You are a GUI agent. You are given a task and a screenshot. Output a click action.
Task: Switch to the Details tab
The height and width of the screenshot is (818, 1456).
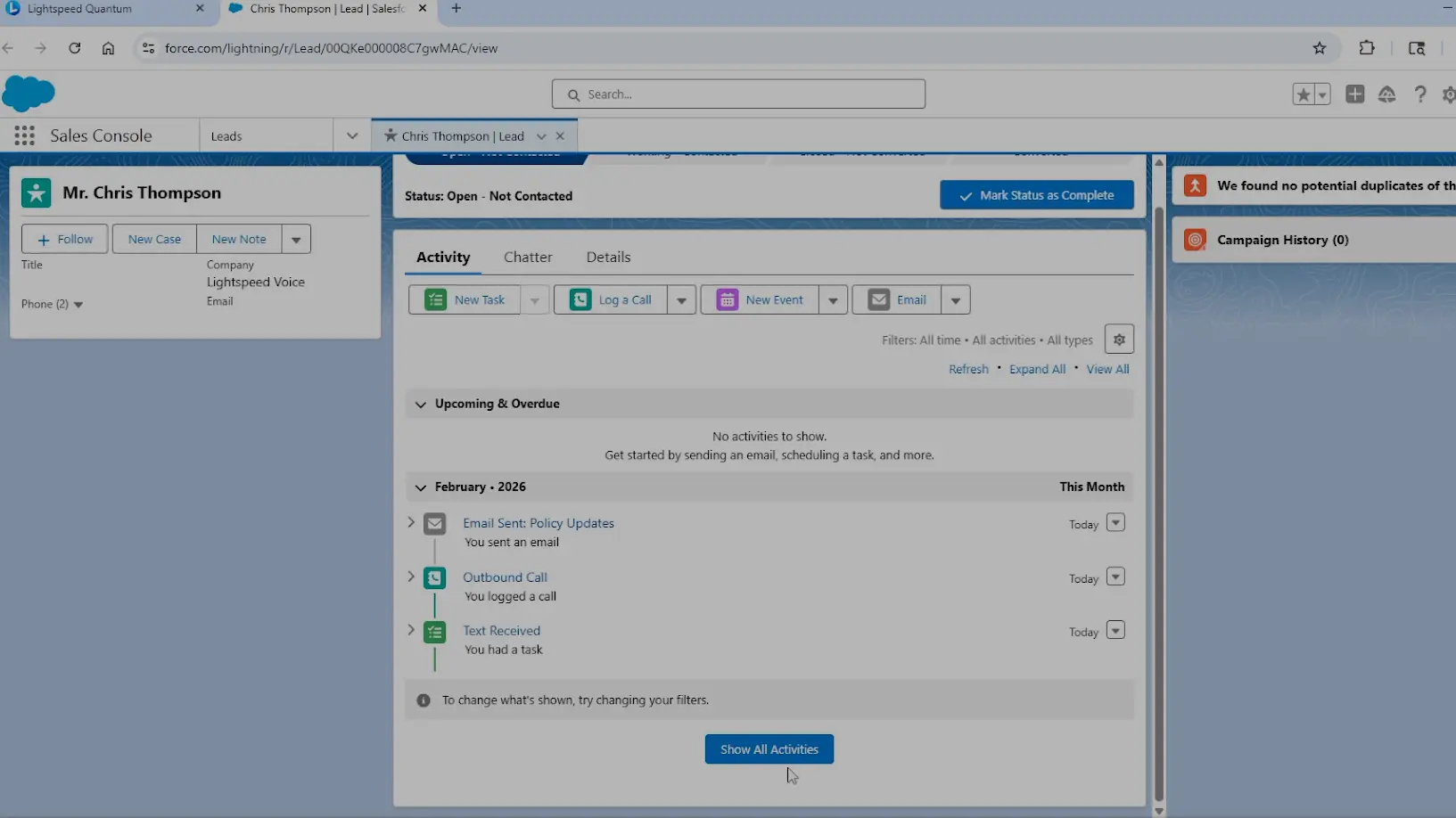tap(608, 258)
